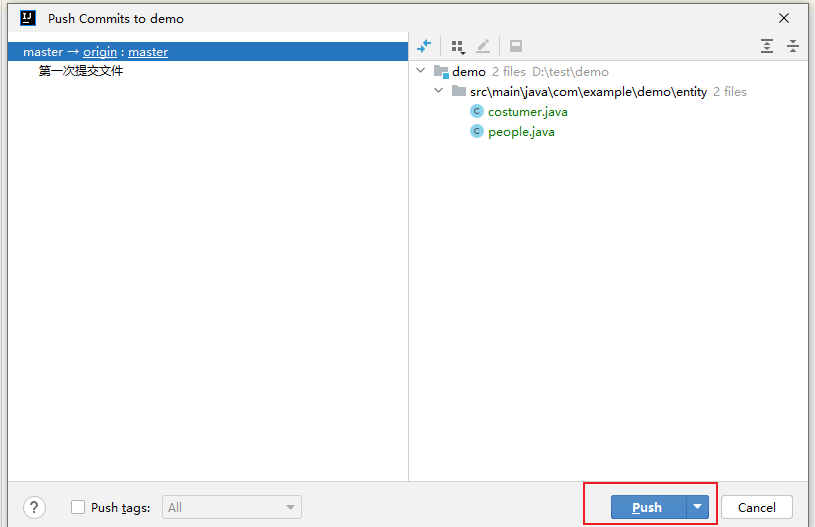Select the people.java file
Image resolution: width=815 pixels, height=527 pixels.
pyautogui.click(x=521, y=132)
